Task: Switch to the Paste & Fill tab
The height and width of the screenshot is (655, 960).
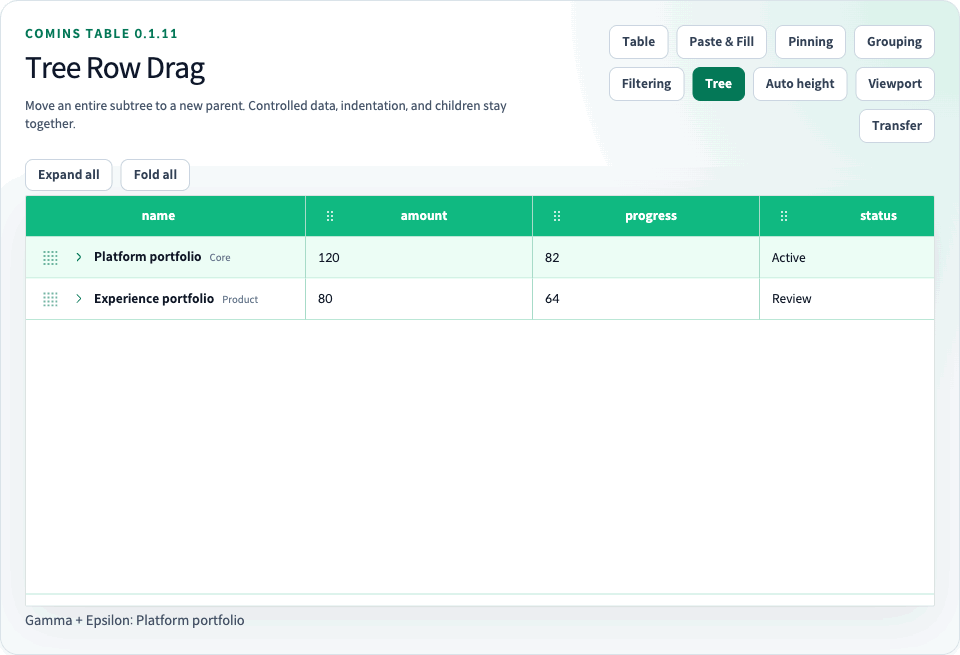Action: pyautogui.click(x=721, y=42)
